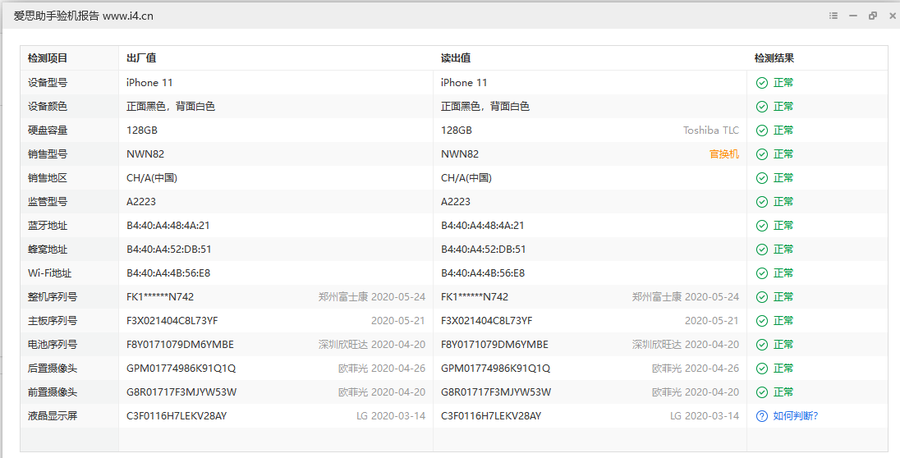Click the orange 官换机 label

[723, 154]
